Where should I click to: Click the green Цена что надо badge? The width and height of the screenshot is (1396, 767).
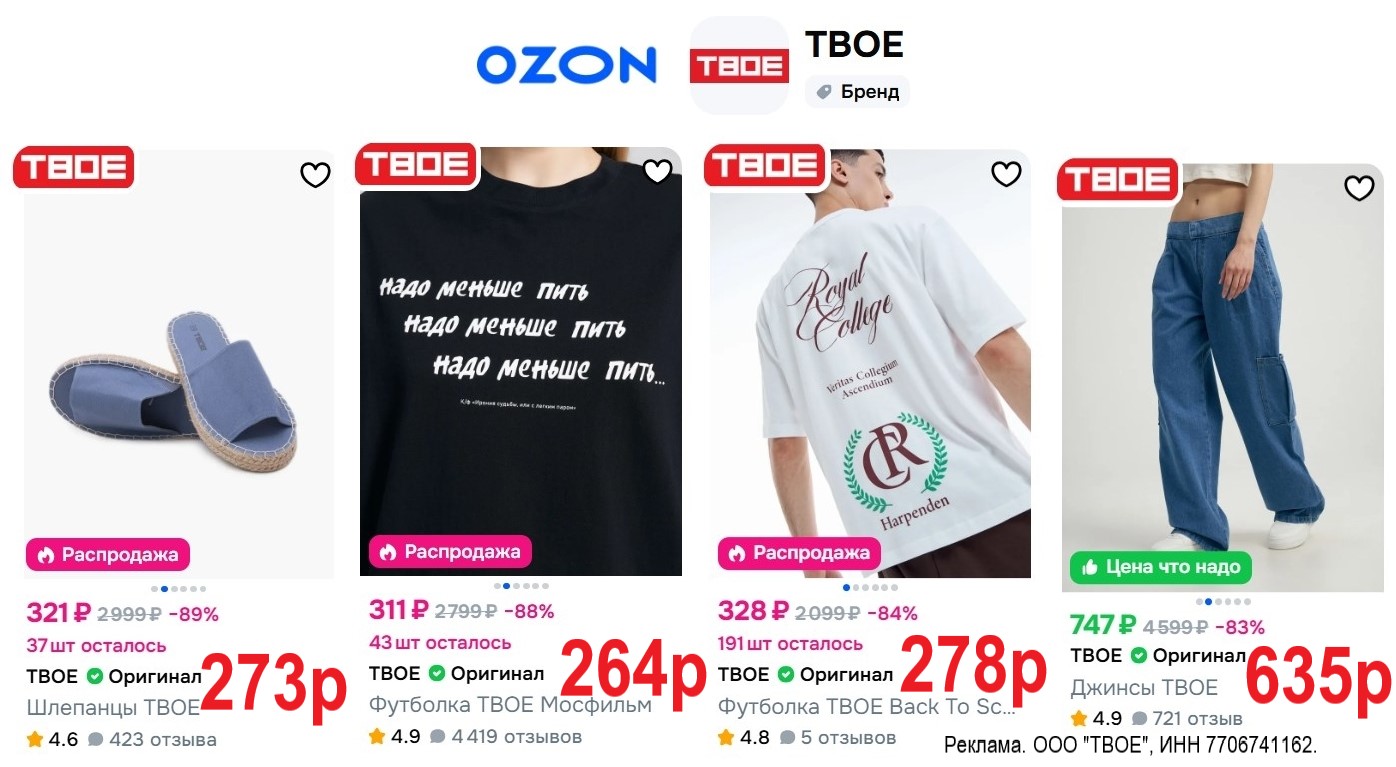pyautogui.click(x=1161, y=567)
